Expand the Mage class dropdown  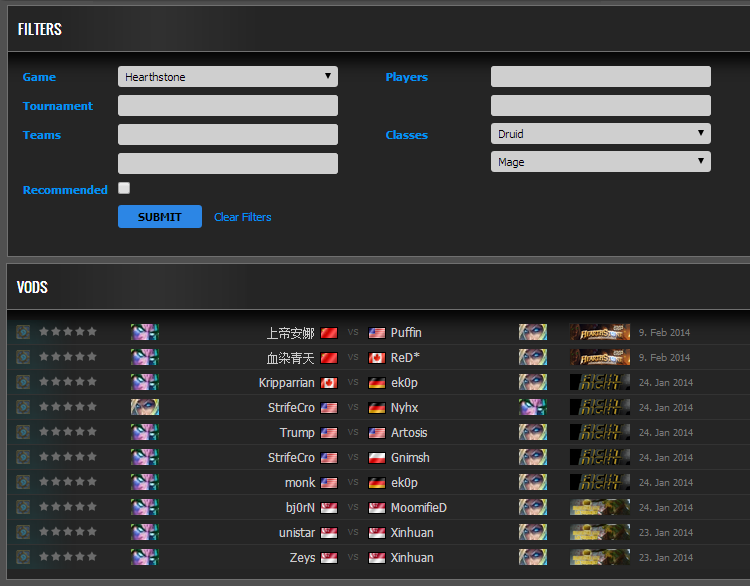coord(600,162)
